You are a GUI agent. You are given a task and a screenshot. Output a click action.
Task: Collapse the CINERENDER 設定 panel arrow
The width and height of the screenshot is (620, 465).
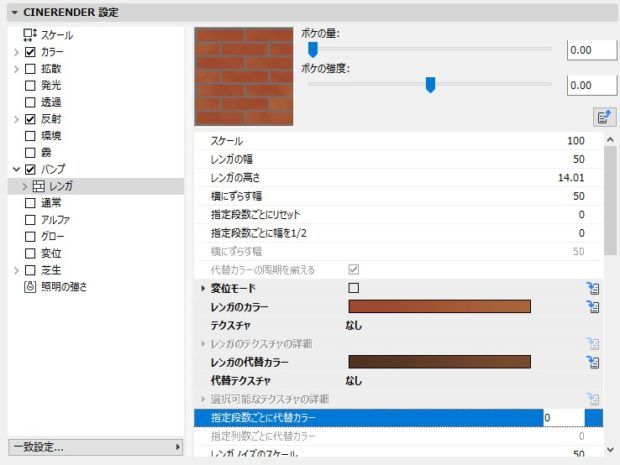pyautogui.click(x=15, y=13)
